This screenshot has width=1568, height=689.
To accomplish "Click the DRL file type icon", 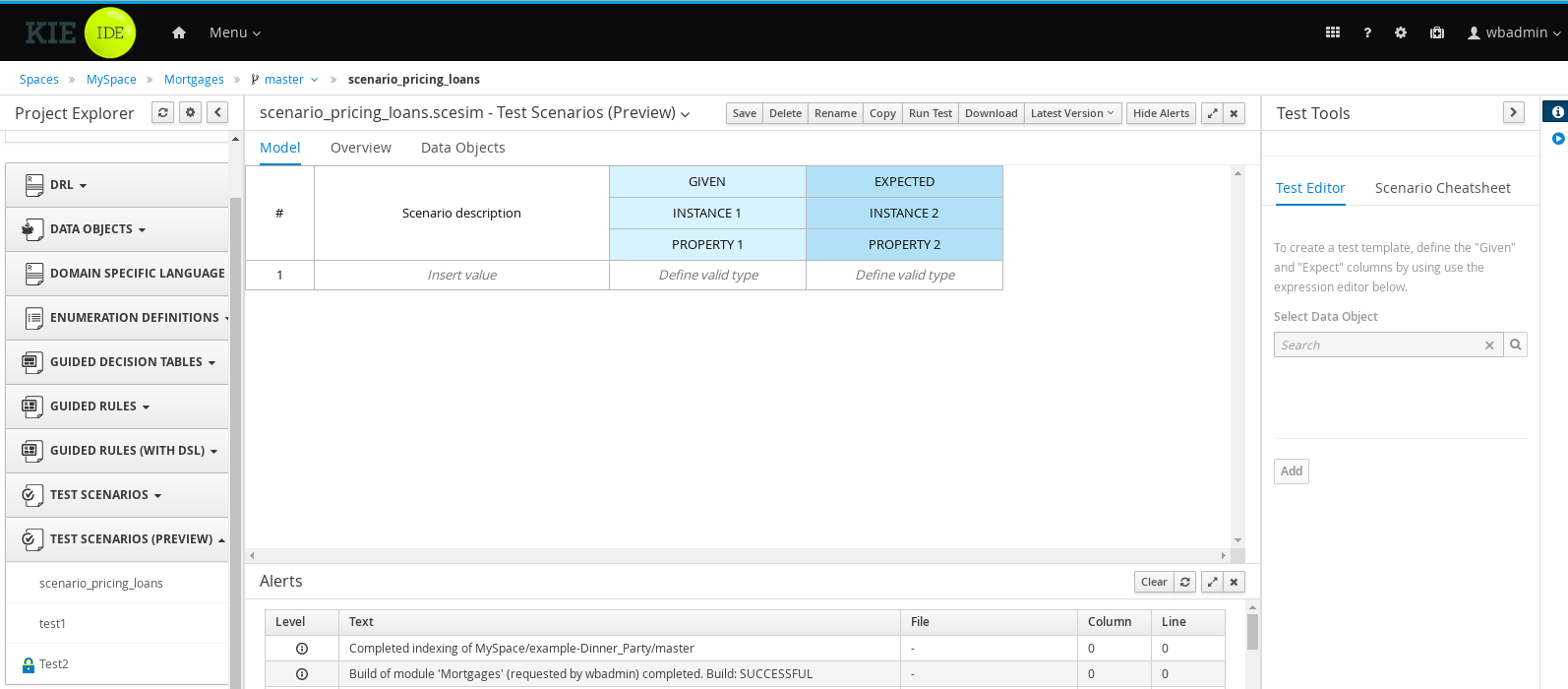I will [x=34, y=185].
